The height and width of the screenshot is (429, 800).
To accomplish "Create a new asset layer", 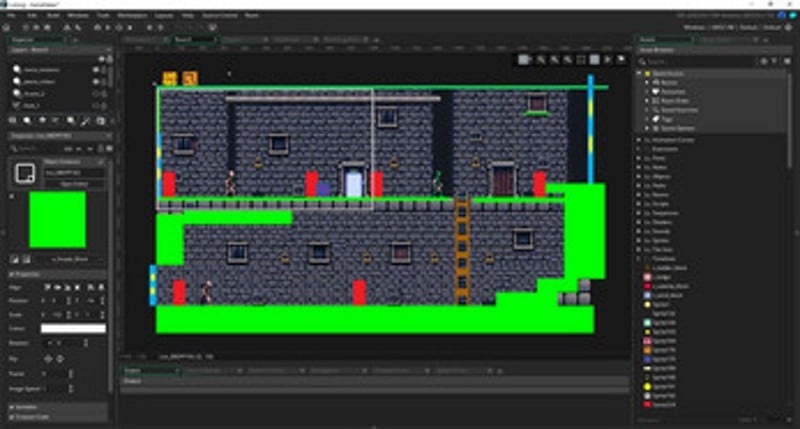I will coord(71,120).
